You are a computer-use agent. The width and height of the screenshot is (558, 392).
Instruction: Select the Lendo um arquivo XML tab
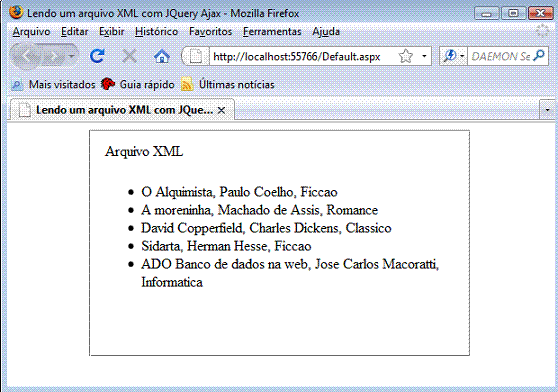[122, 110]
